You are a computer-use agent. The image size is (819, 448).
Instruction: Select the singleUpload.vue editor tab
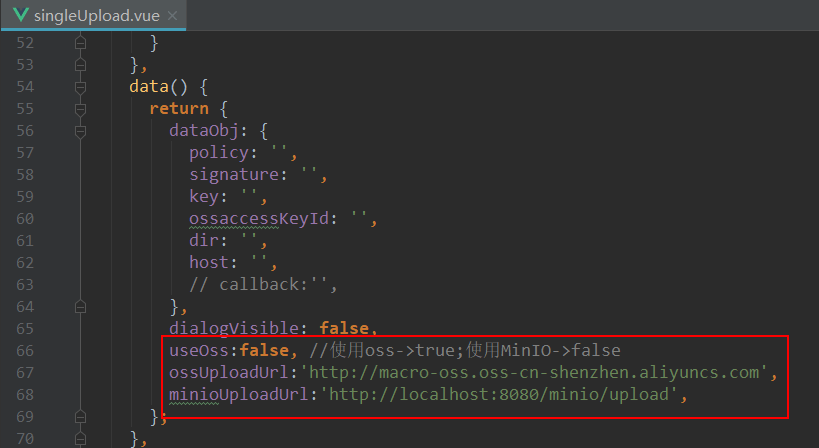point(93,15)
